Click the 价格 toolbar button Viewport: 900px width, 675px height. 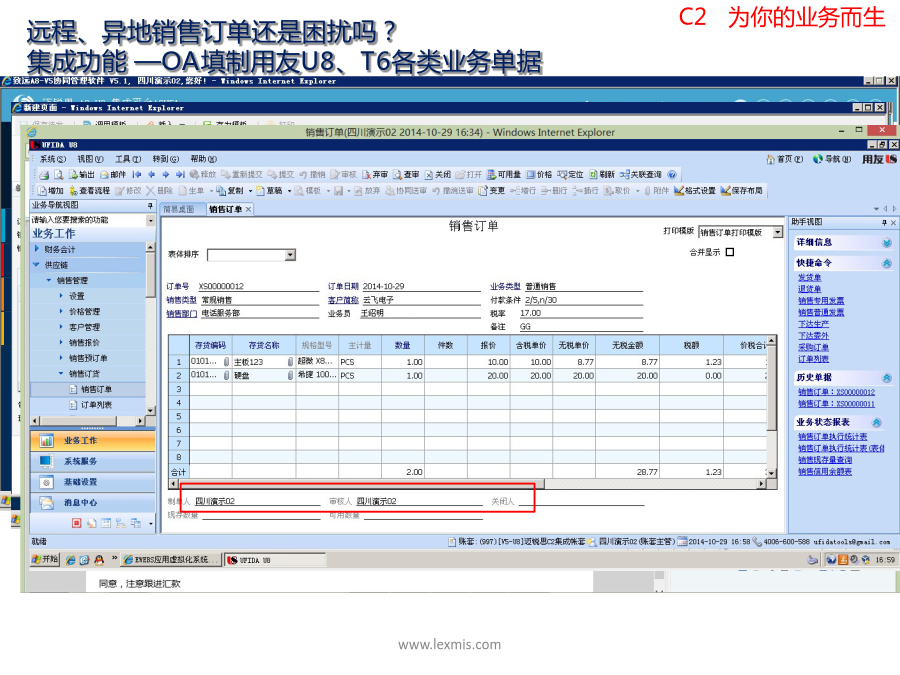539,174
